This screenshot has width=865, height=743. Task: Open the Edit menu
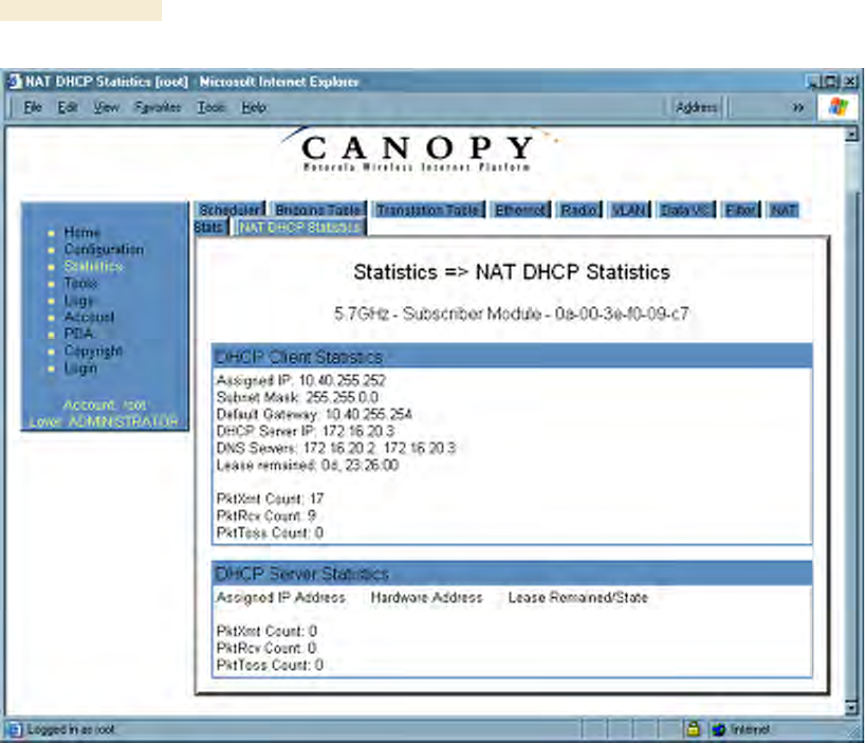point(67,107)
